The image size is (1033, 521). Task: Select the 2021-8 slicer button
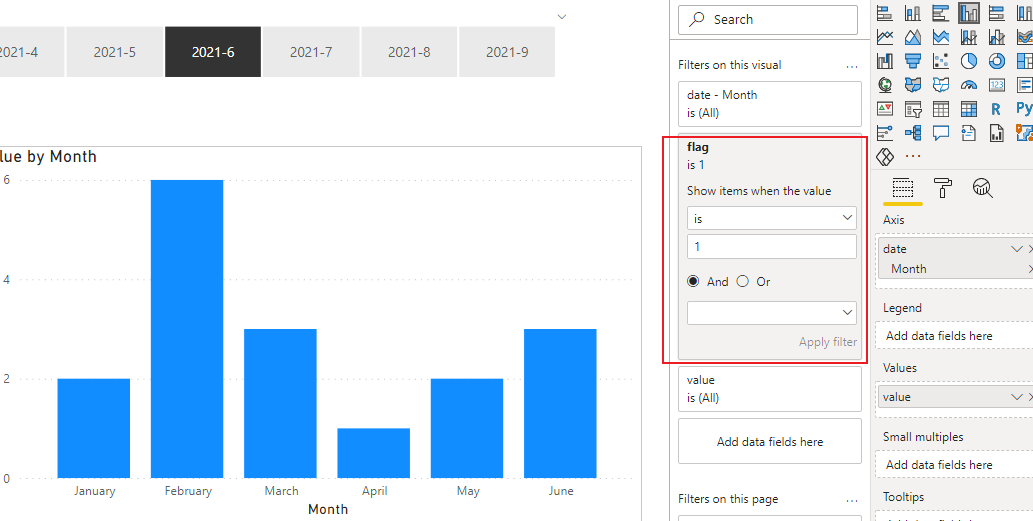409,52
